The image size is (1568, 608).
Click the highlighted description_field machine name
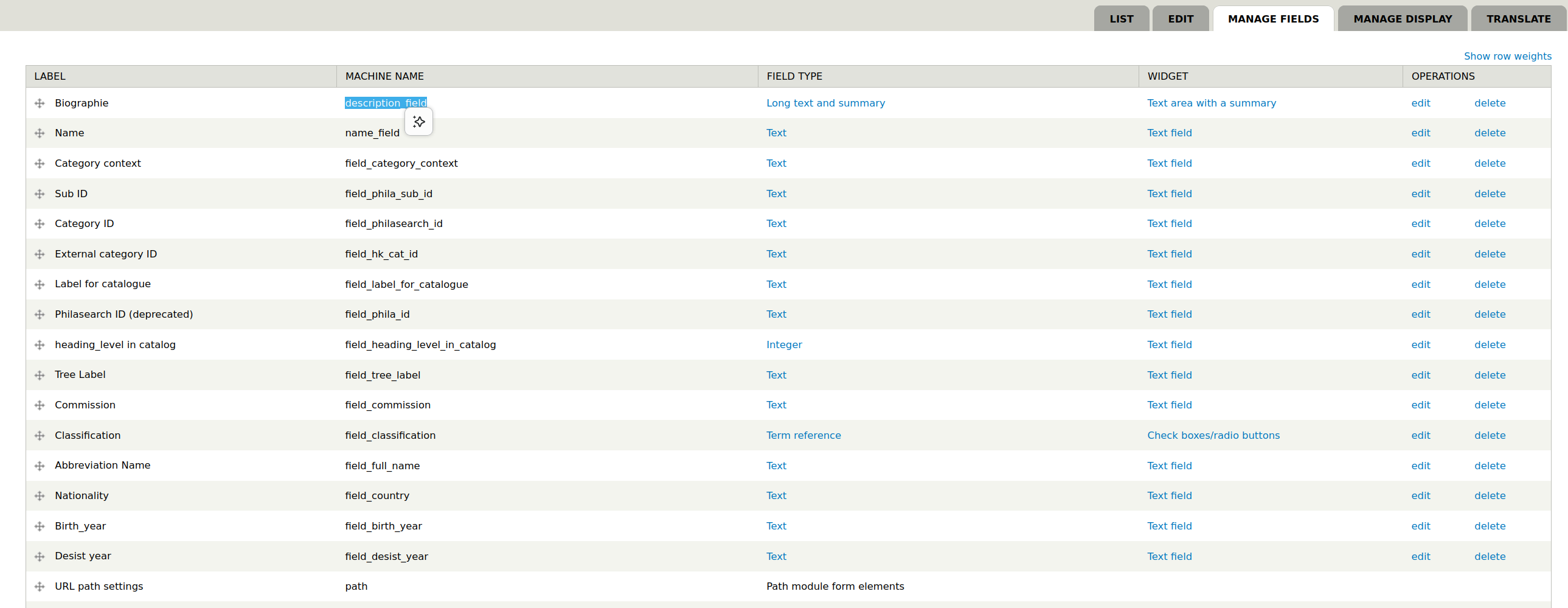pyautogui.click(x=385, y=103)
